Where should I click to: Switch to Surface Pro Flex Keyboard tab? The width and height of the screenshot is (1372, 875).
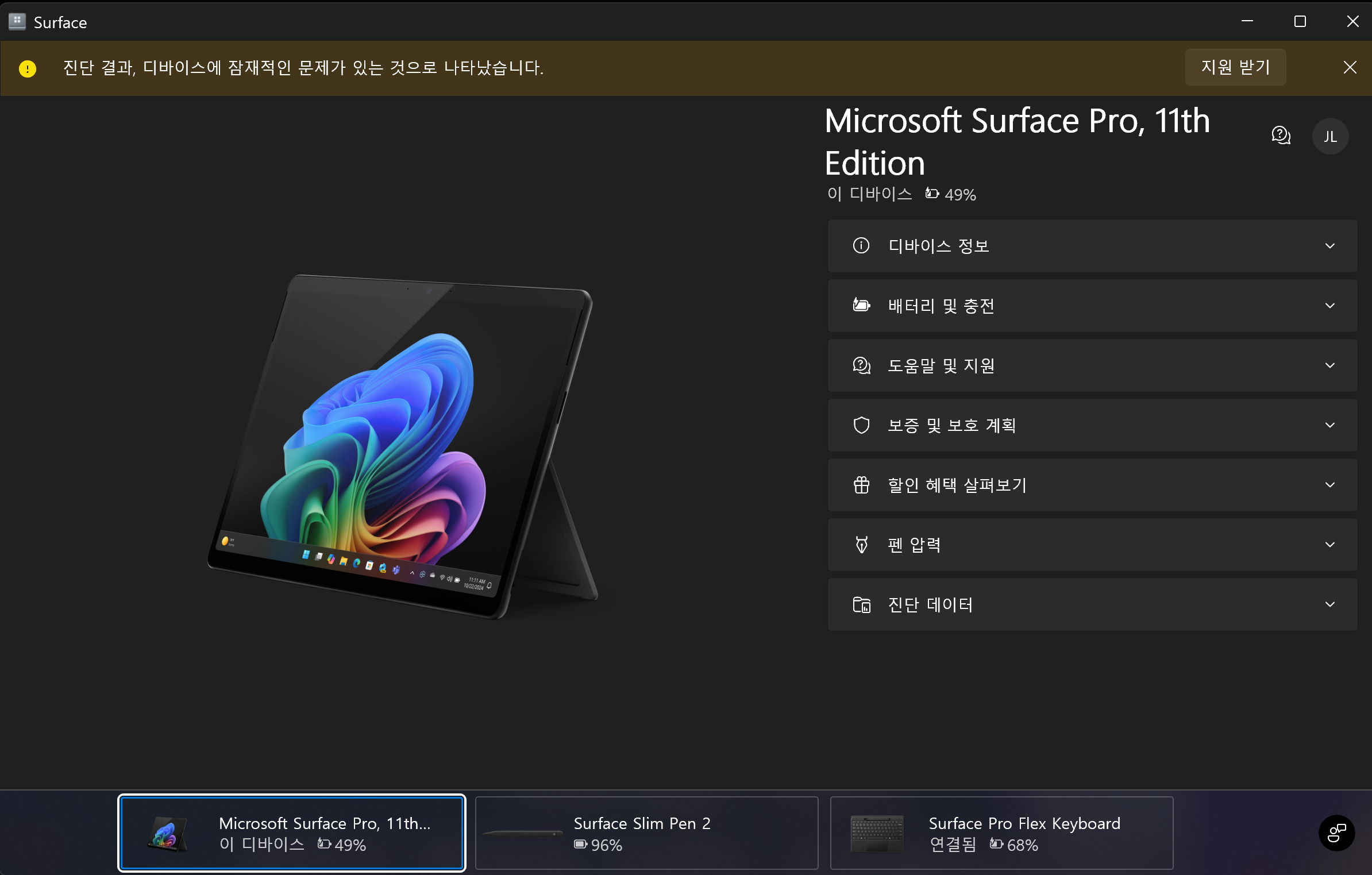1001,833
